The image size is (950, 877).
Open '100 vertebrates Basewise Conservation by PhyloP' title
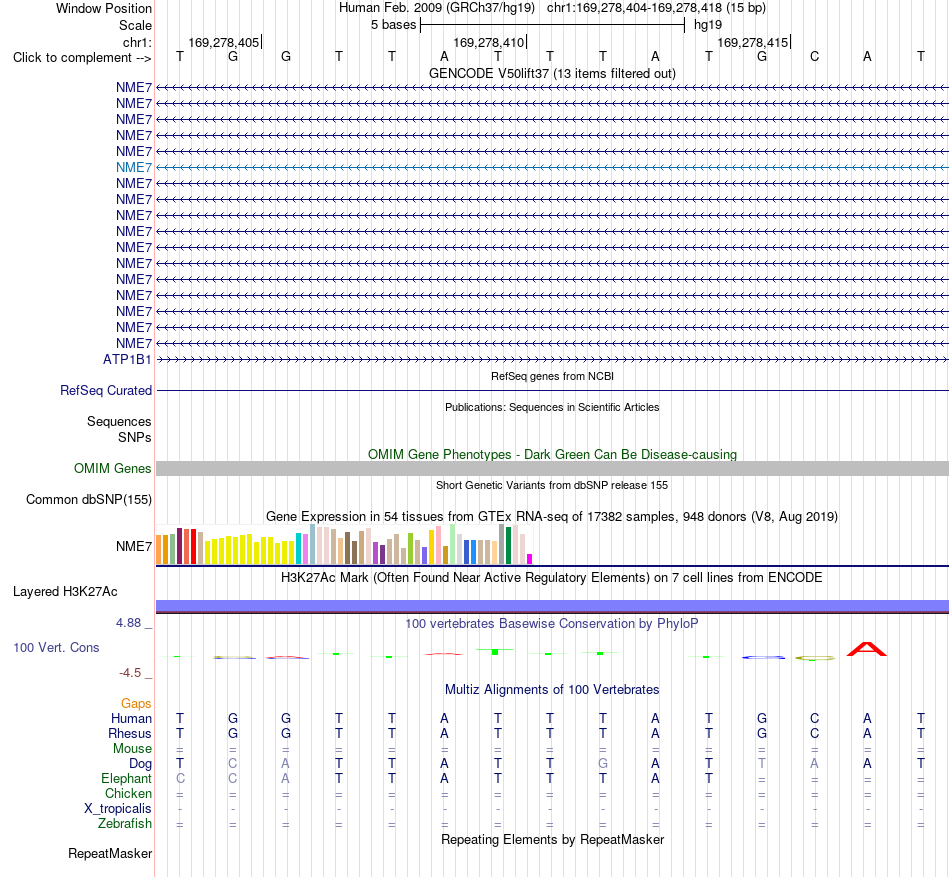click(552, 623)
